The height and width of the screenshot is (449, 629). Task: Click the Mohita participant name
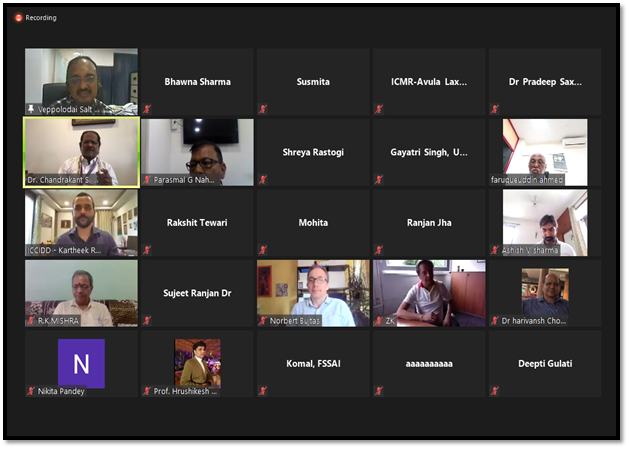[313, 223]
